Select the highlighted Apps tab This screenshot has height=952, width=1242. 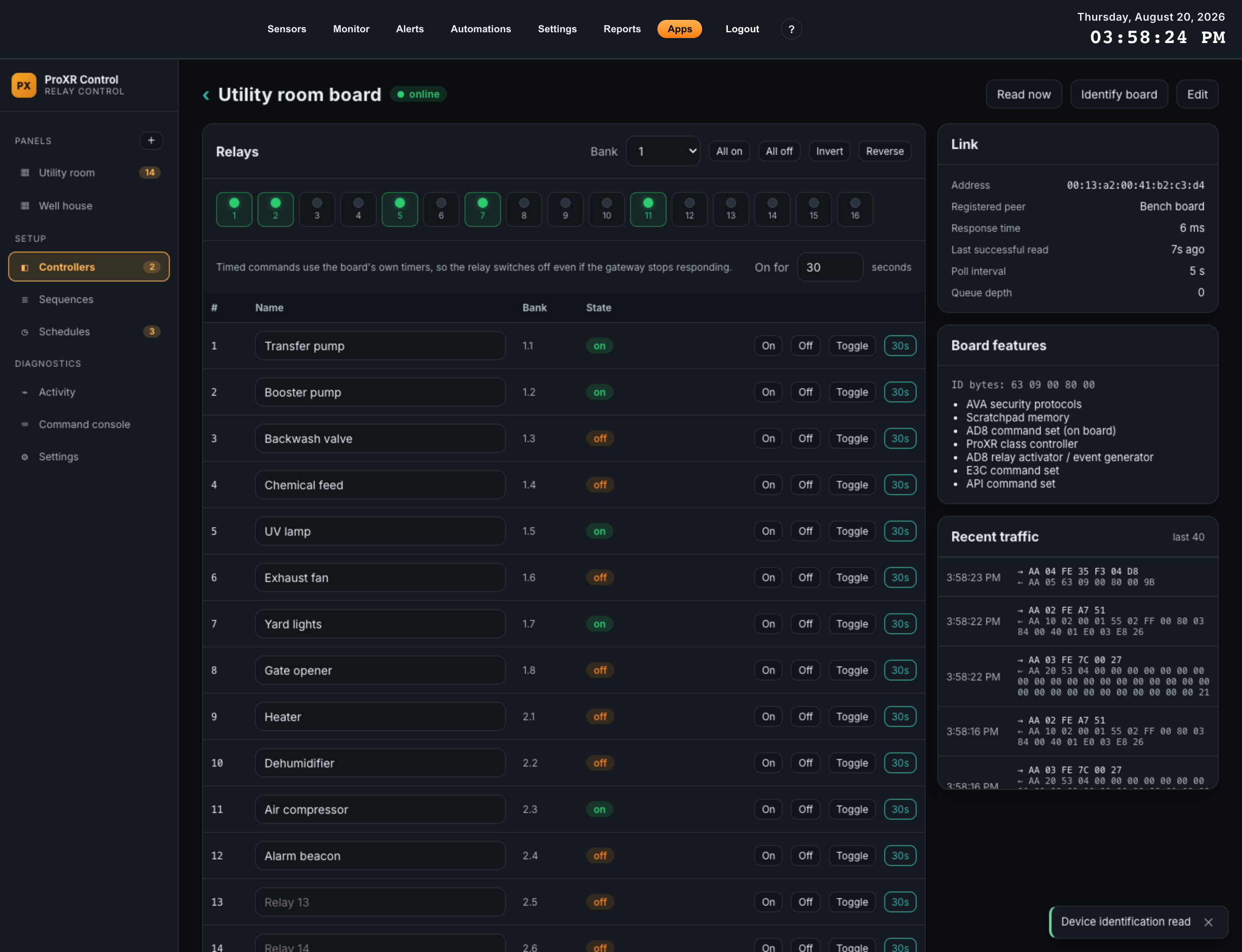coord(680,29)
